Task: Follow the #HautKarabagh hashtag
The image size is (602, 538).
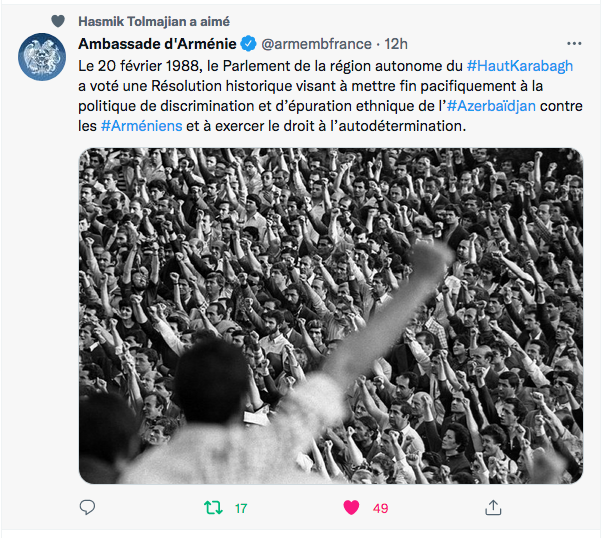Action: 520,66
